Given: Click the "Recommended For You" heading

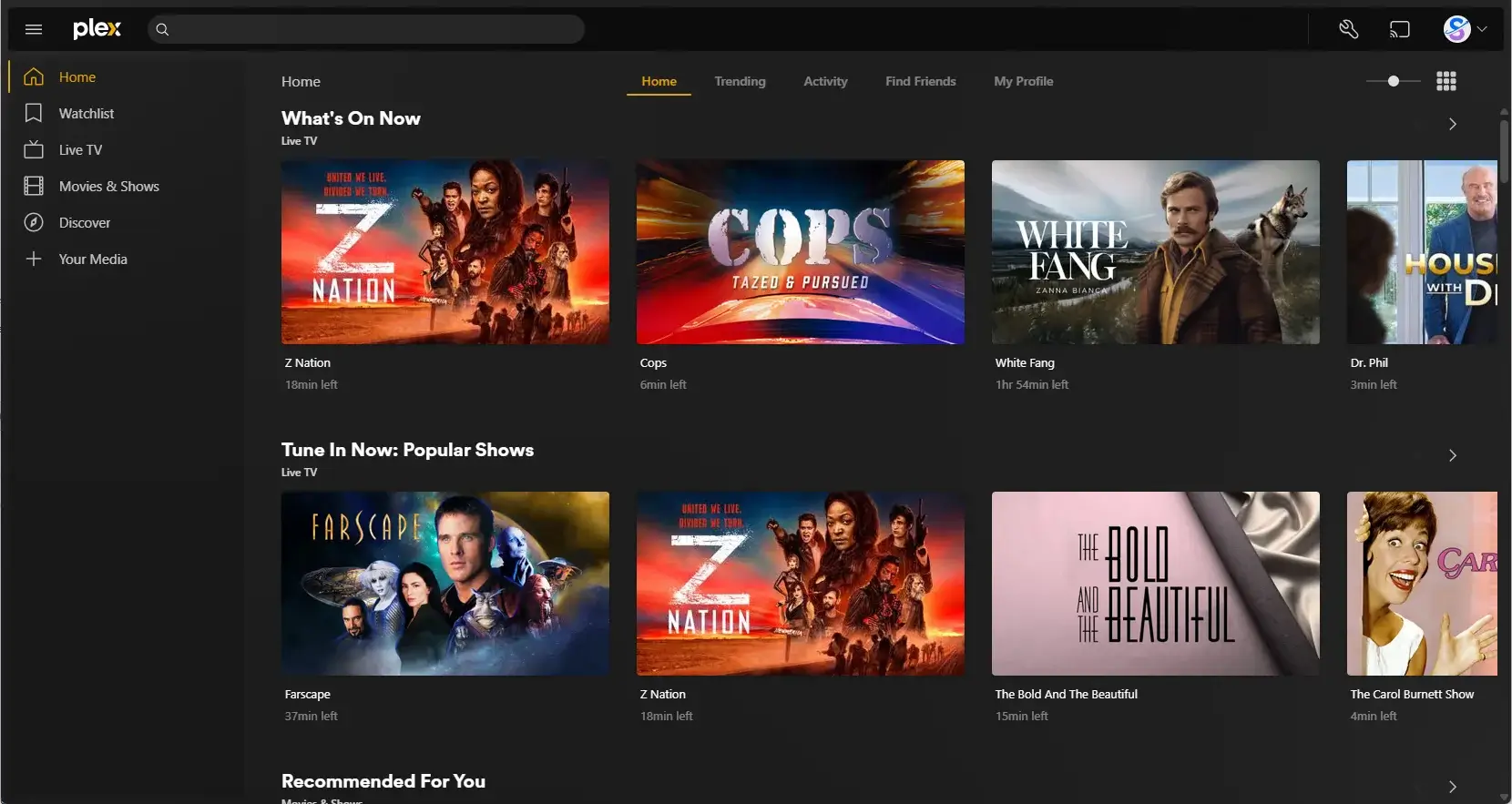Looking at the screenshot, I should (383, 781).
